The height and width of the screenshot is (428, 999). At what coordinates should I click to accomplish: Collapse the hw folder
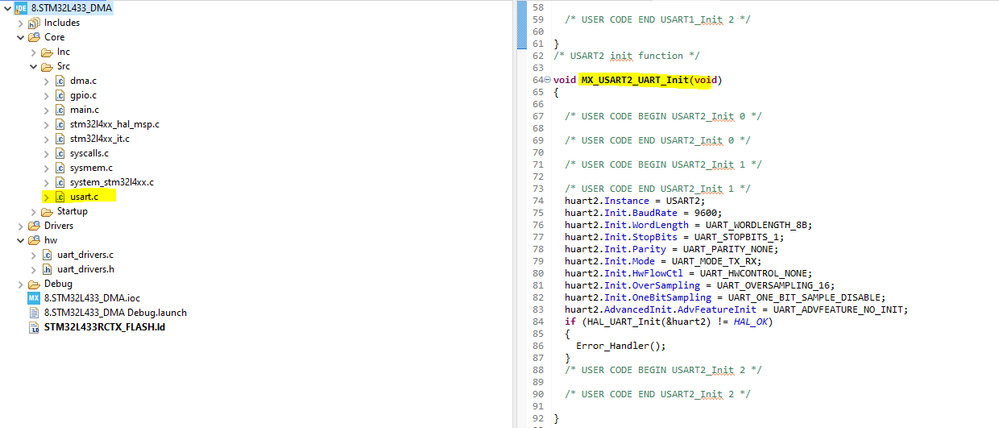20,241
